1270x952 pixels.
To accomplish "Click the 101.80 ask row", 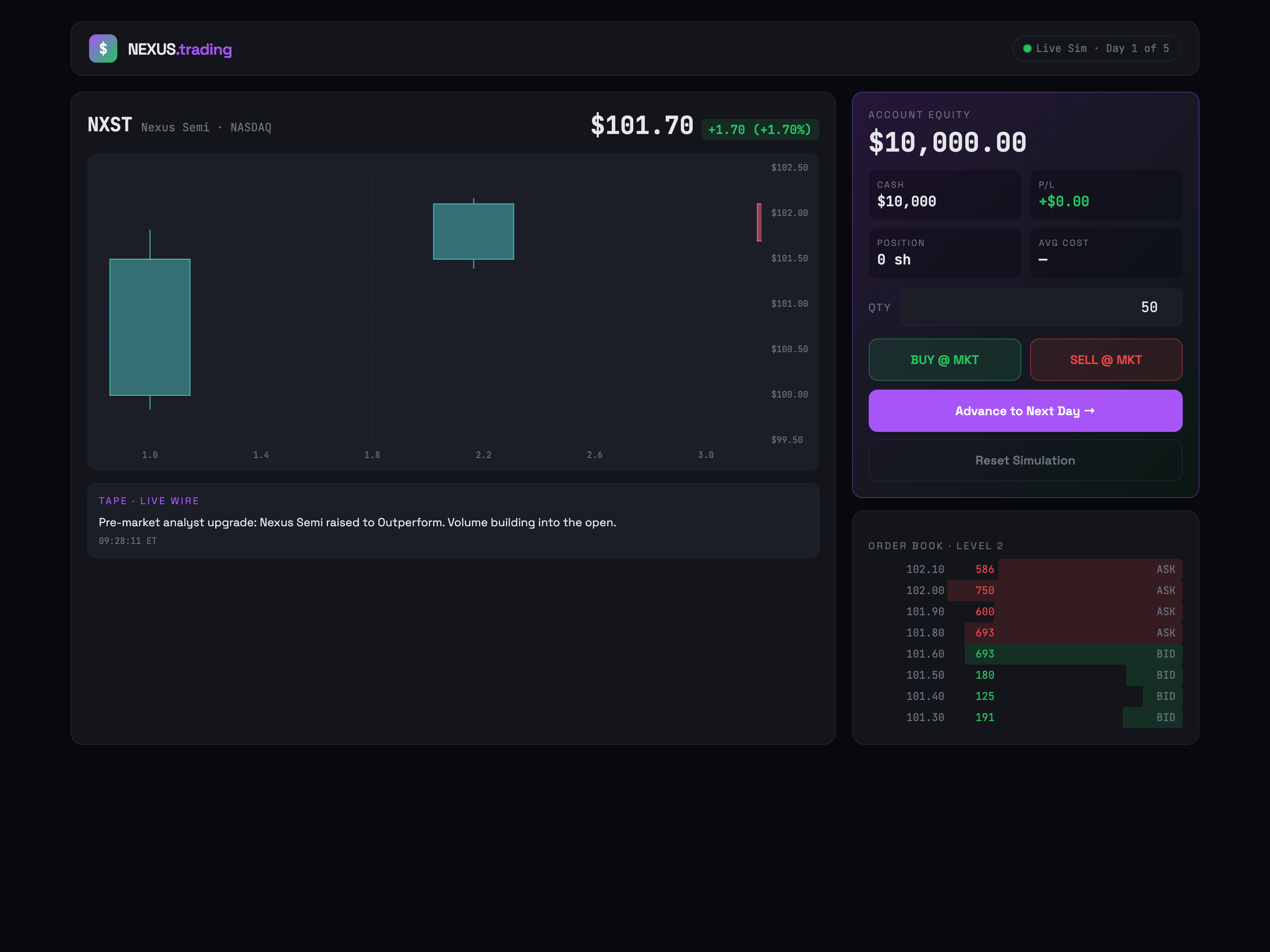I will [1025, 633].
